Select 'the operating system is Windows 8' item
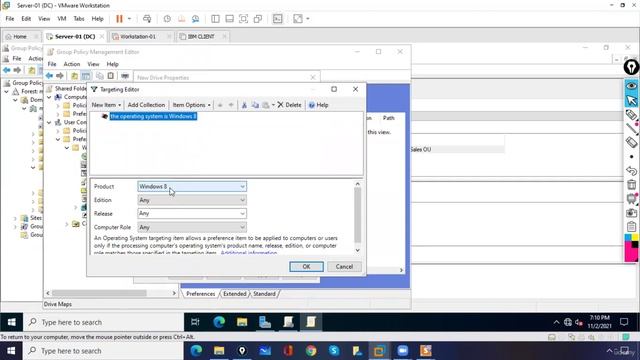The width and height of the screenshot is (640, 360). (x=153, y=116)
